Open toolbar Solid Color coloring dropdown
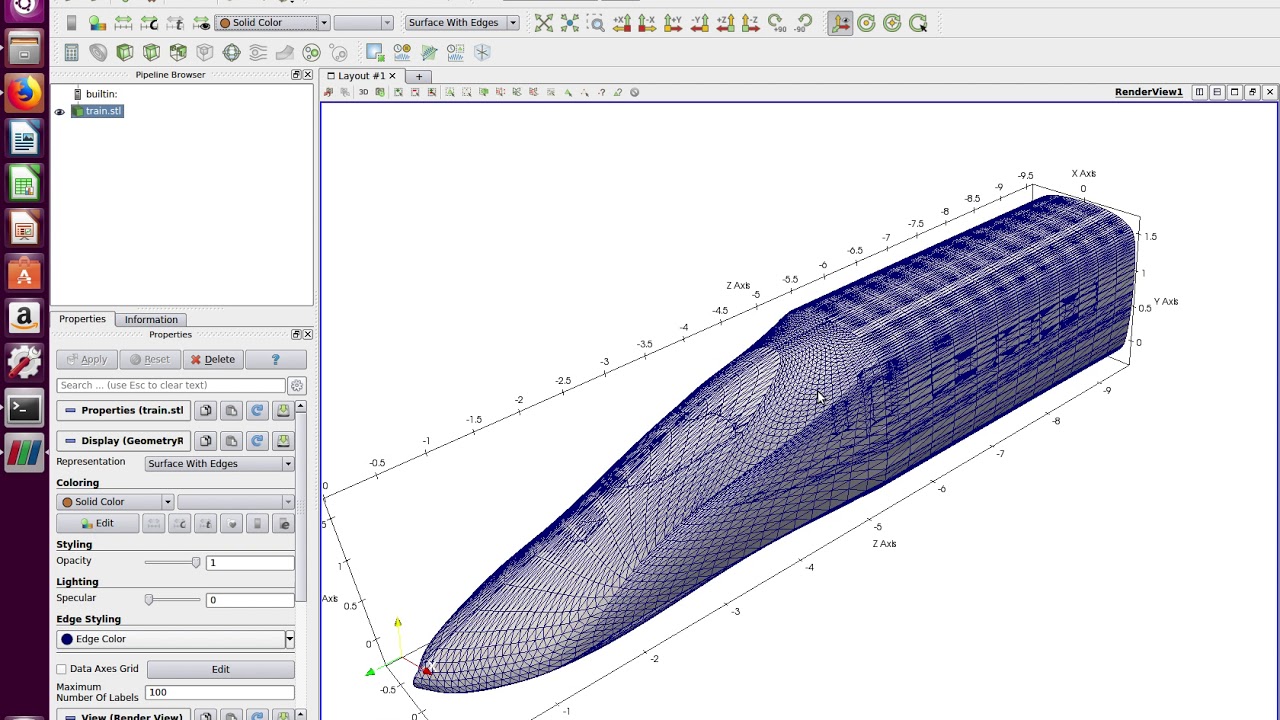1280x720 pixels. 272,22
